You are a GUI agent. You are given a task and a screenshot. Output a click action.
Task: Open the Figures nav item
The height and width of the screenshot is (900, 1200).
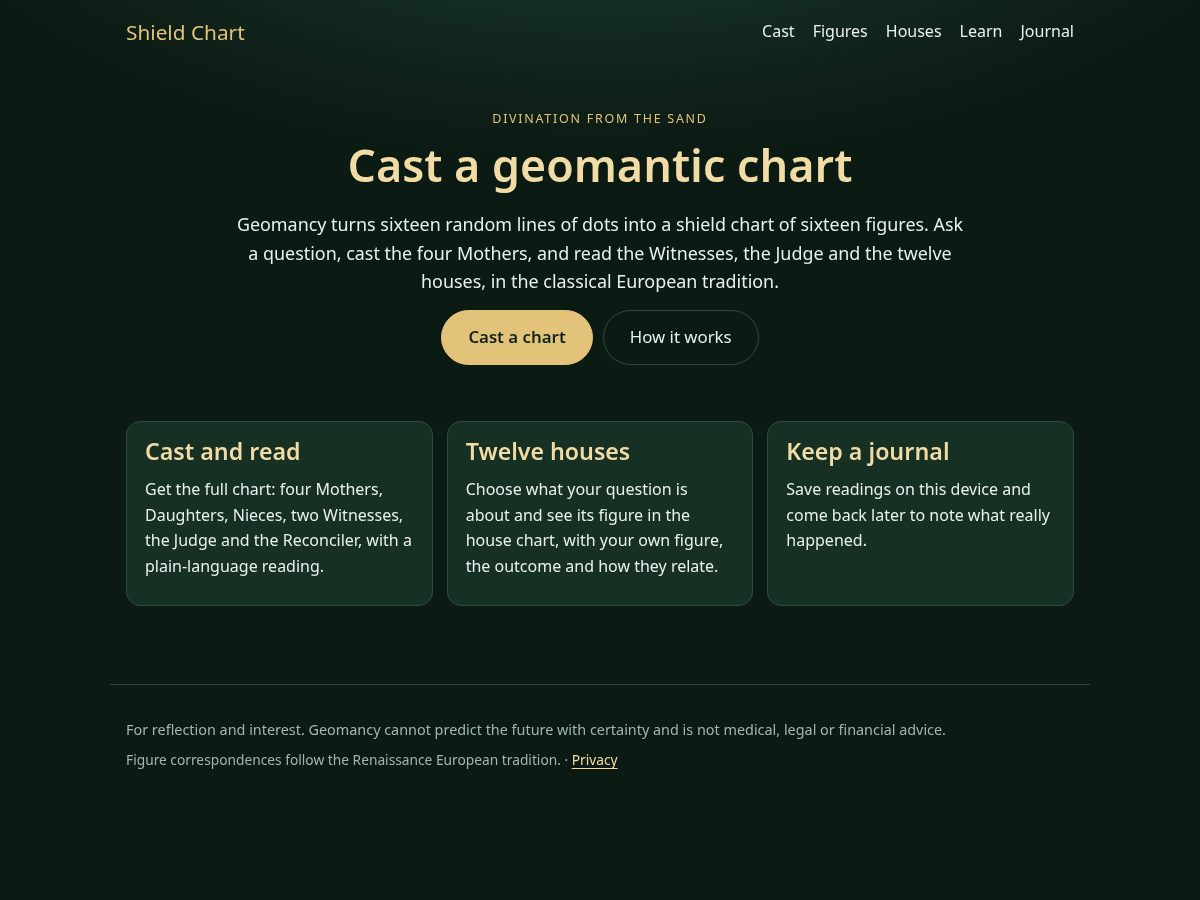coord(840,31)
